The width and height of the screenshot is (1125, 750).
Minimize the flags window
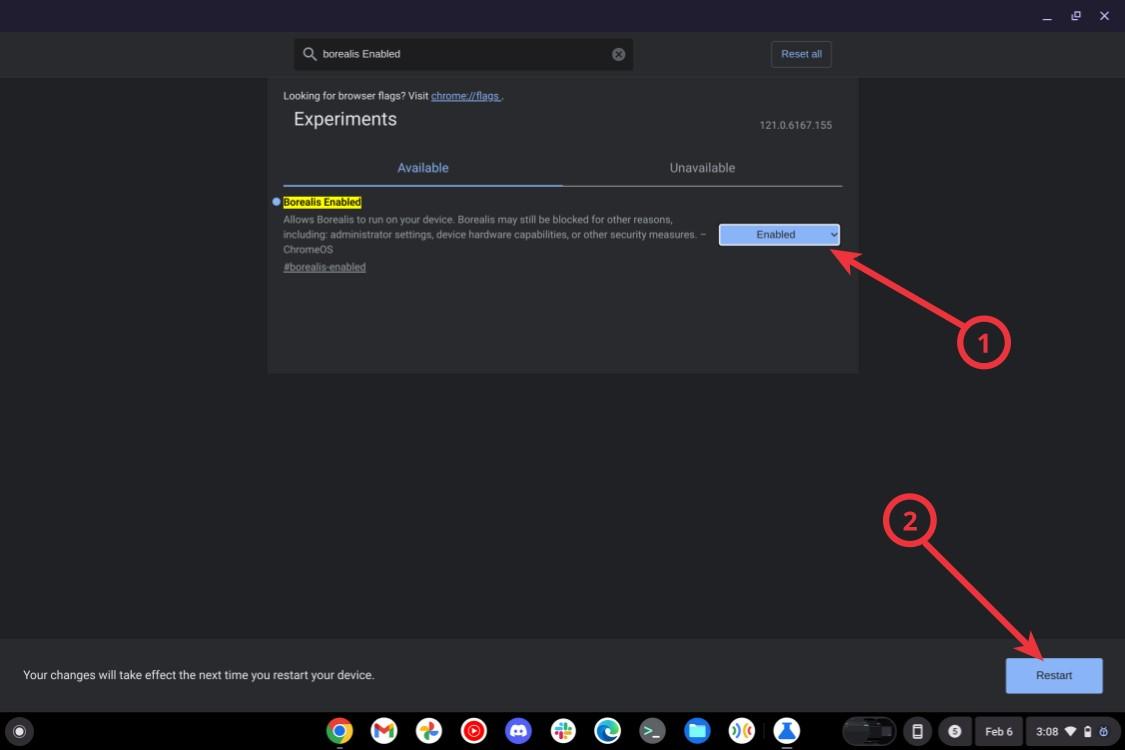tap(1047, 16)
